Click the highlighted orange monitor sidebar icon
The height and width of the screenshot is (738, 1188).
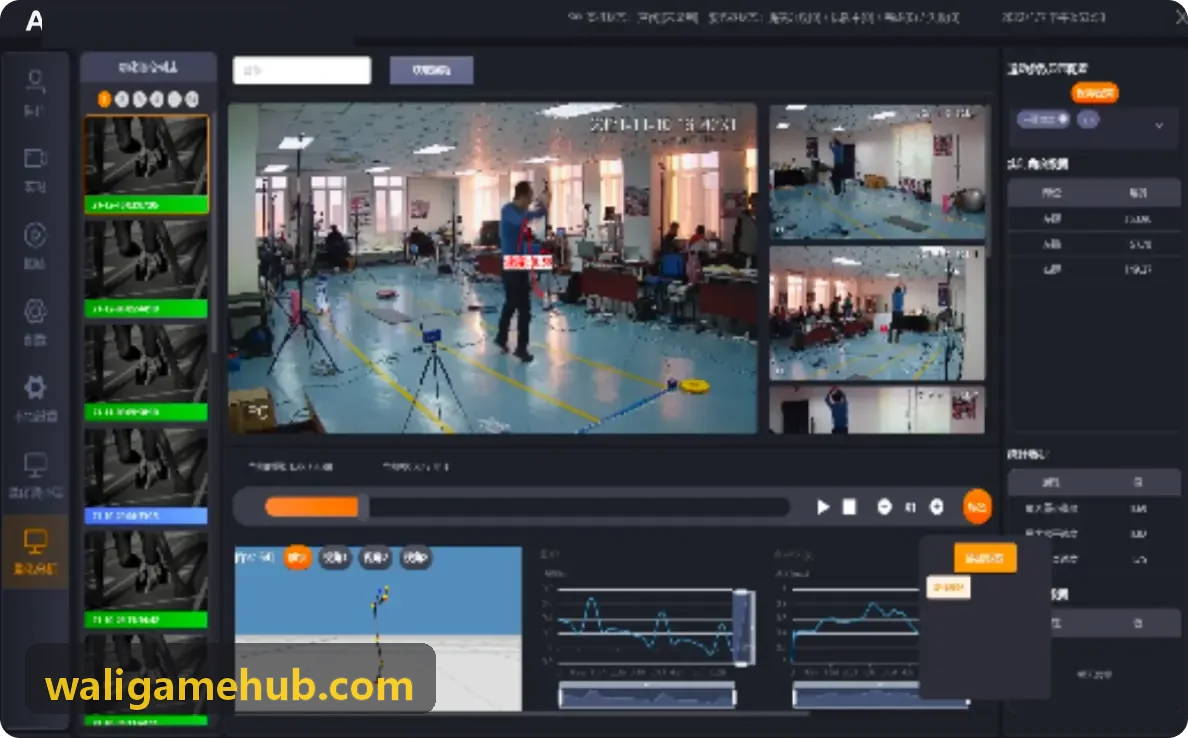click(x=35, y=542)
